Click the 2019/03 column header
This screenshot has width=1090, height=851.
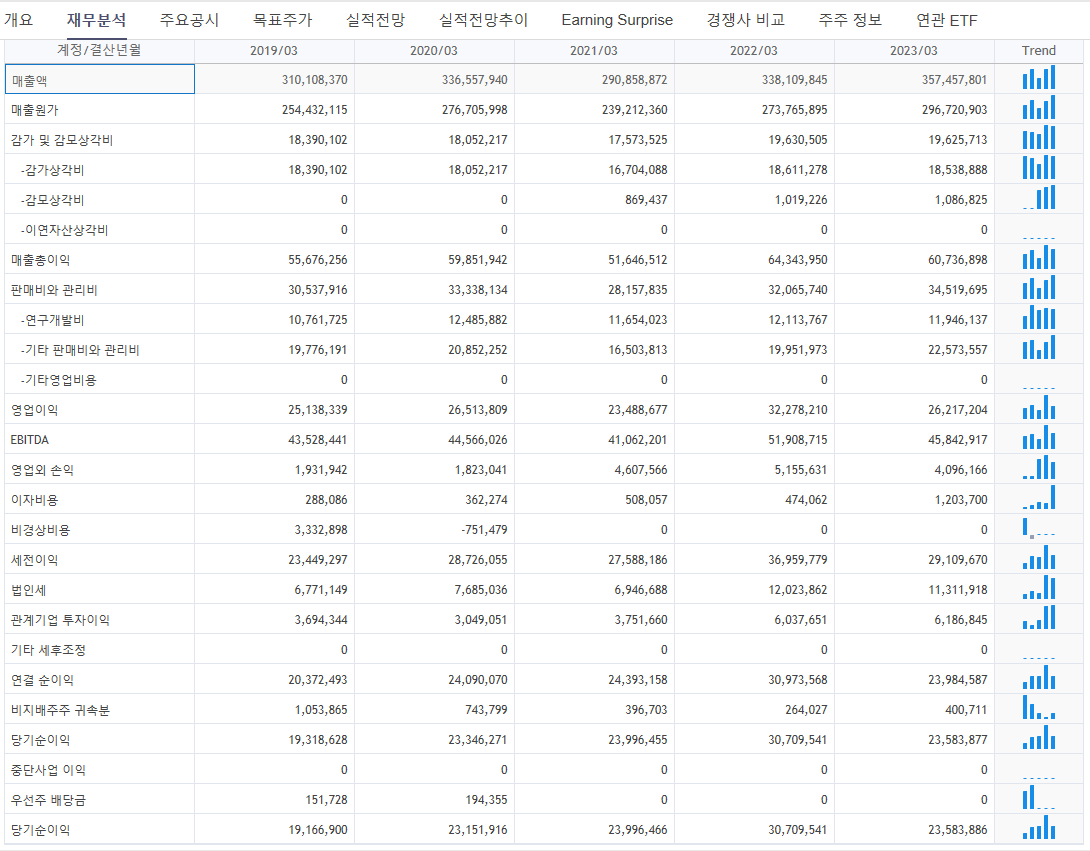coord(274,51)
